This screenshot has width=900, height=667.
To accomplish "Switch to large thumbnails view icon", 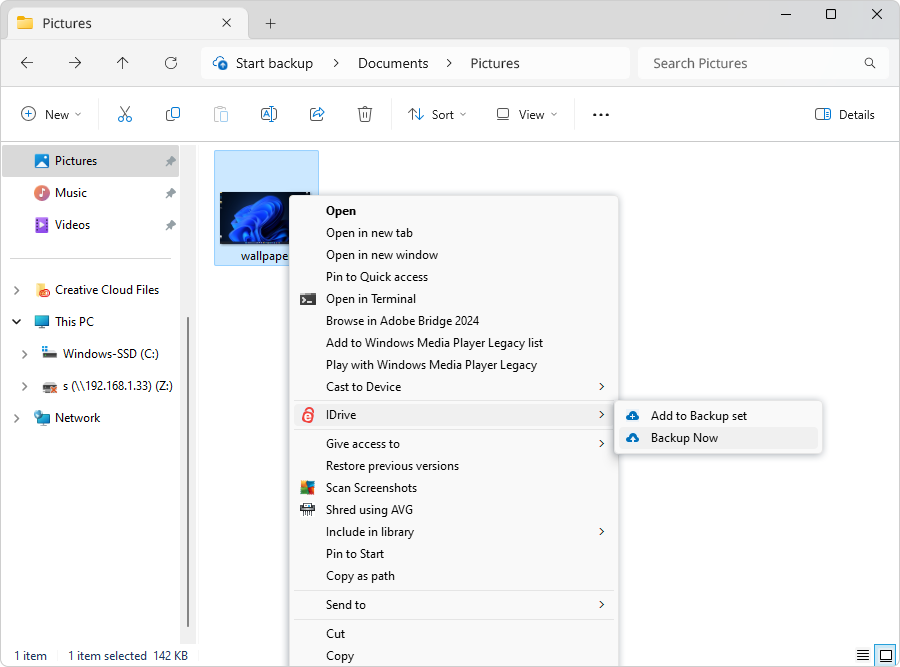I will point(885,656).
